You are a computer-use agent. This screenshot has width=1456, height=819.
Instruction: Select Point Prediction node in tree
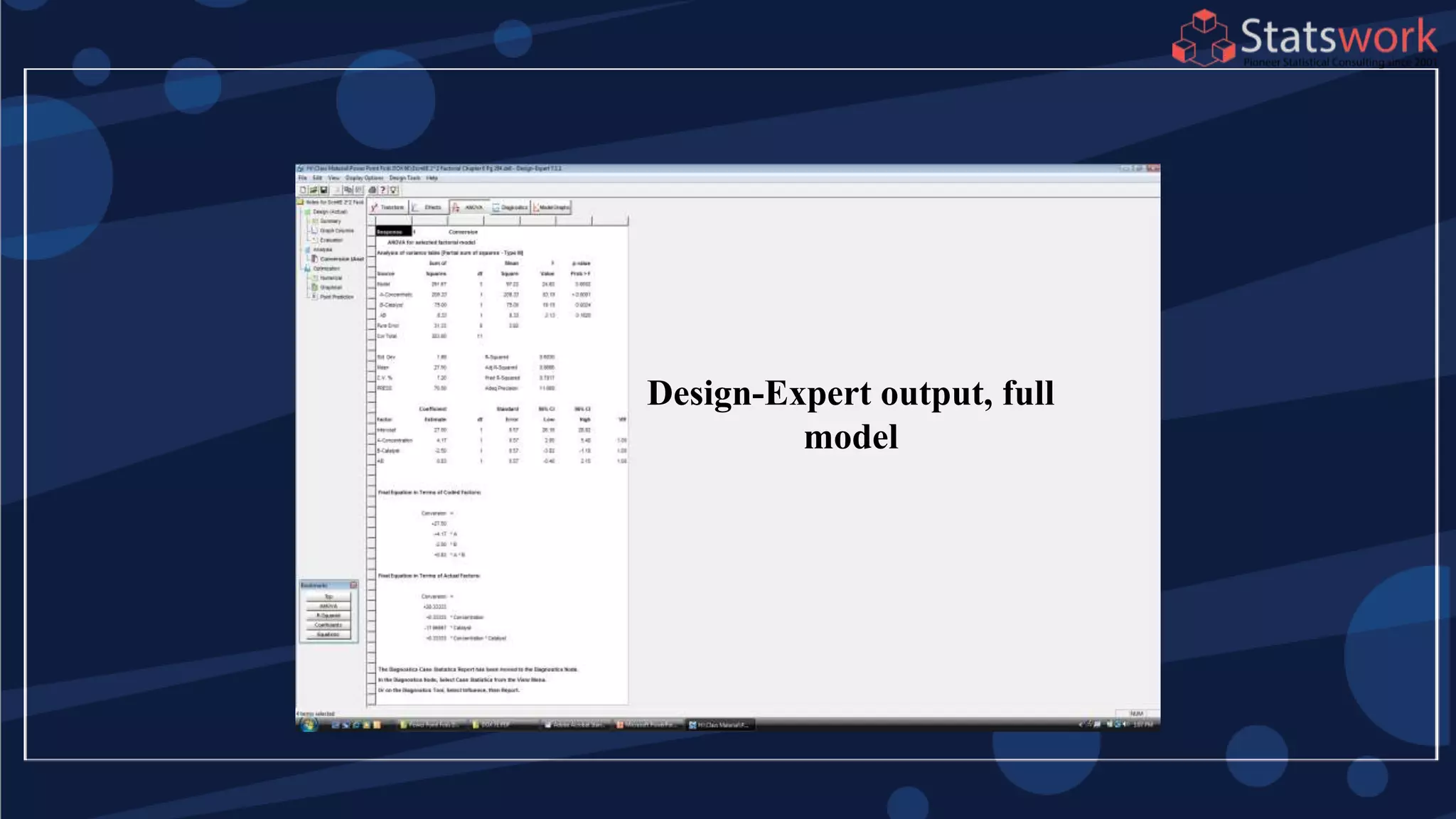point(336,297)
